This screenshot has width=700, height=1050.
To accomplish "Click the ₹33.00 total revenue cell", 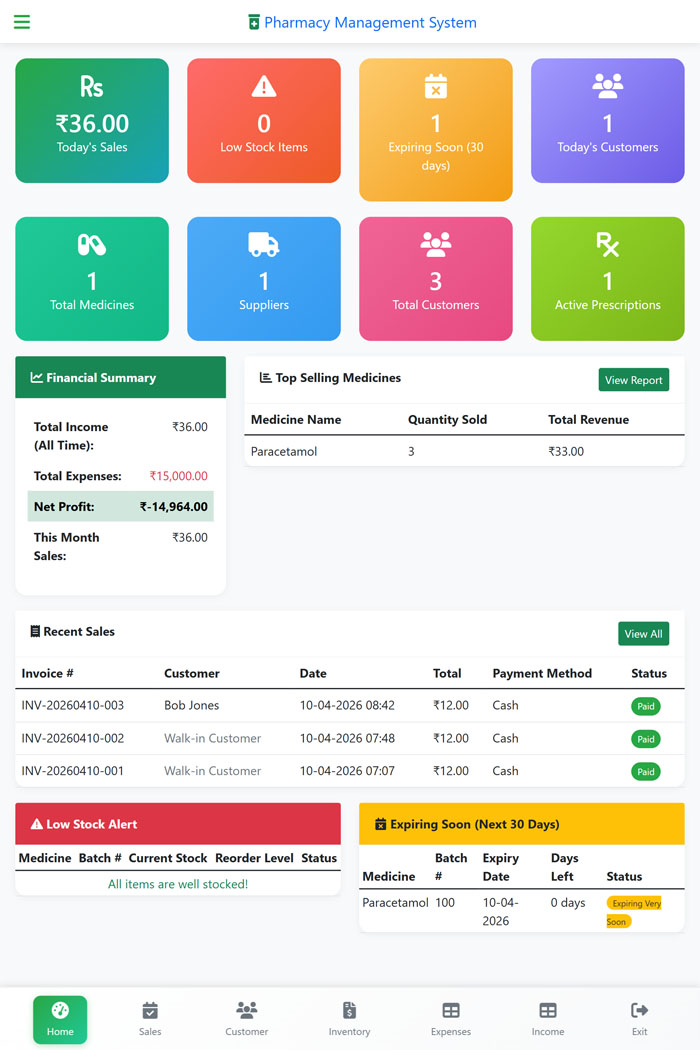I will [x=566, y=451].
